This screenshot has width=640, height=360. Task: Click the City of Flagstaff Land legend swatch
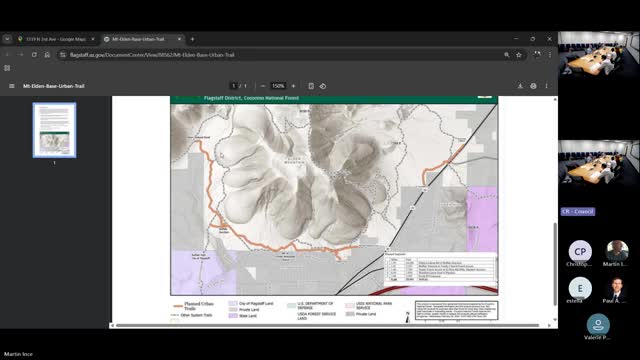click(233, 303)
